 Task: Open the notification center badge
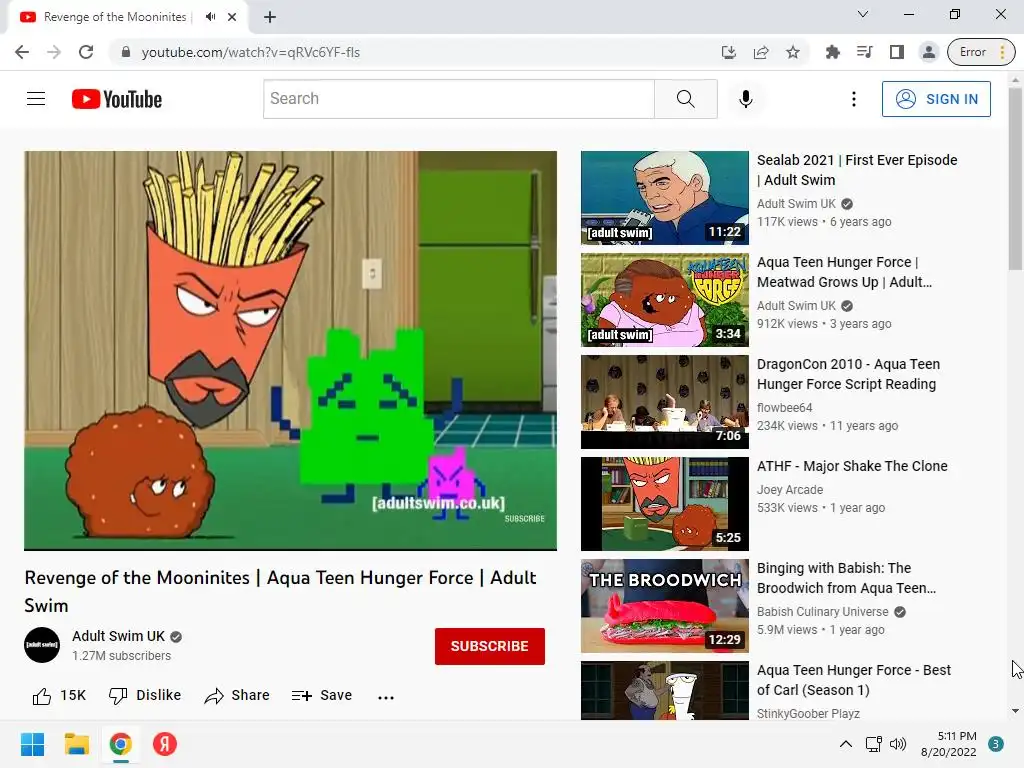[996, 744]
